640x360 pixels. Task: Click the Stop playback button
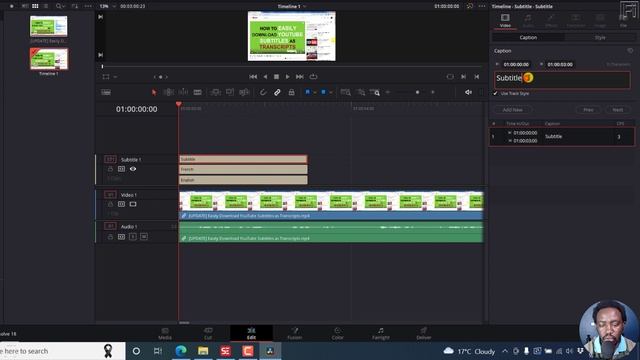[276, 77]
